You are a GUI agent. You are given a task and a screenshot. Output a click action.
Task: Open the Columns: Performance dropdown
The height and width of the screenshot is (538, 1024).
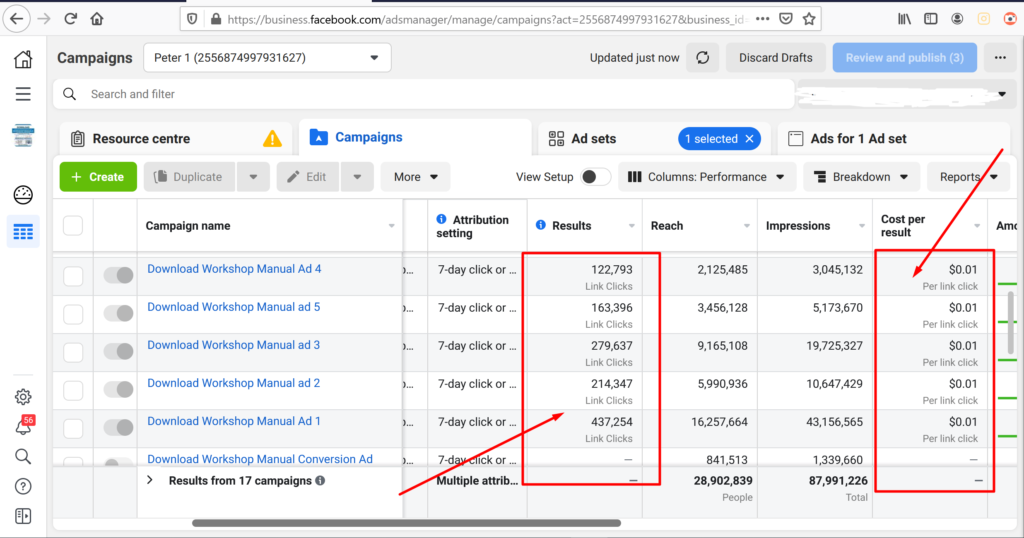(707, 177)
